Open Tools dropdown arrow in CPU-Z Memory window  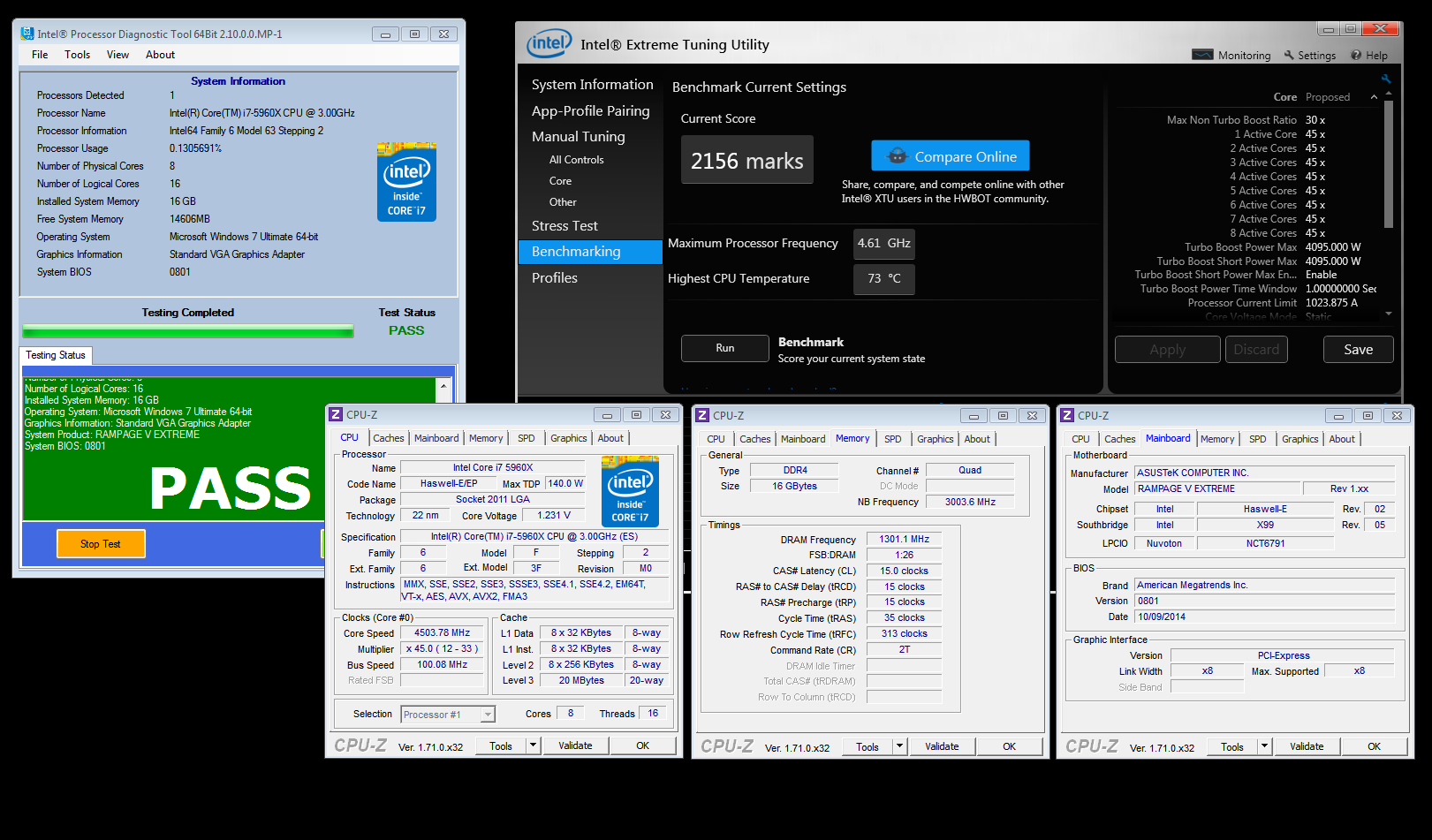[x=899, y=746]
